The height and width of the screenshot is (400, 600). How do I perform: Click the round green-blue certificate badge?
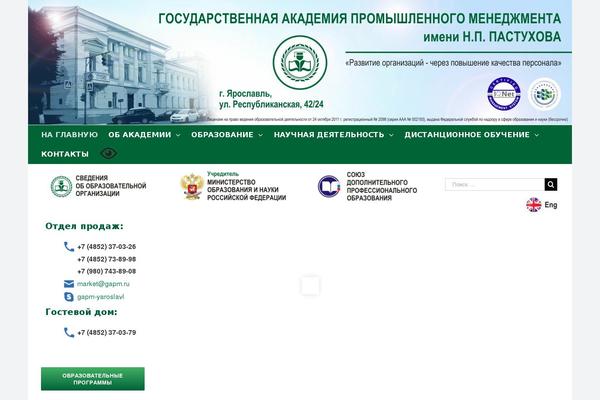pos(544,94)
